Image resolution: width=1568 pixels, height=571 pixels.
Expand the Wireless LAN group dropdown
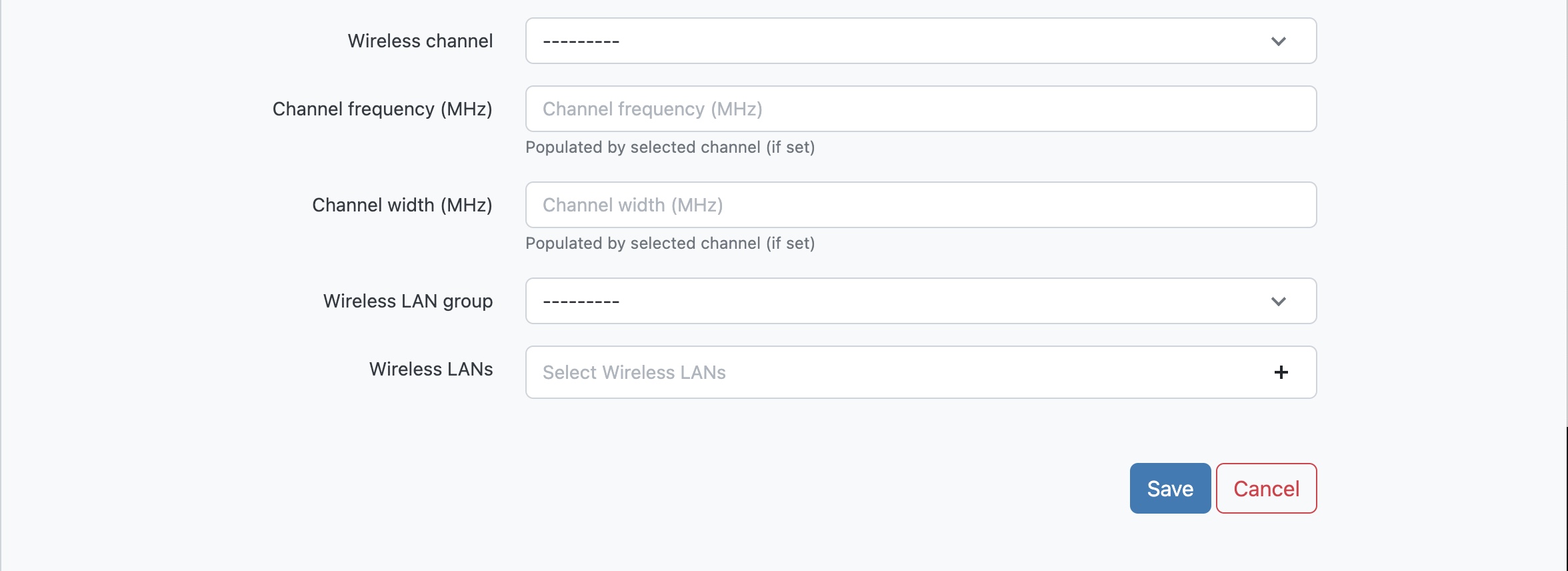(920, 302)
